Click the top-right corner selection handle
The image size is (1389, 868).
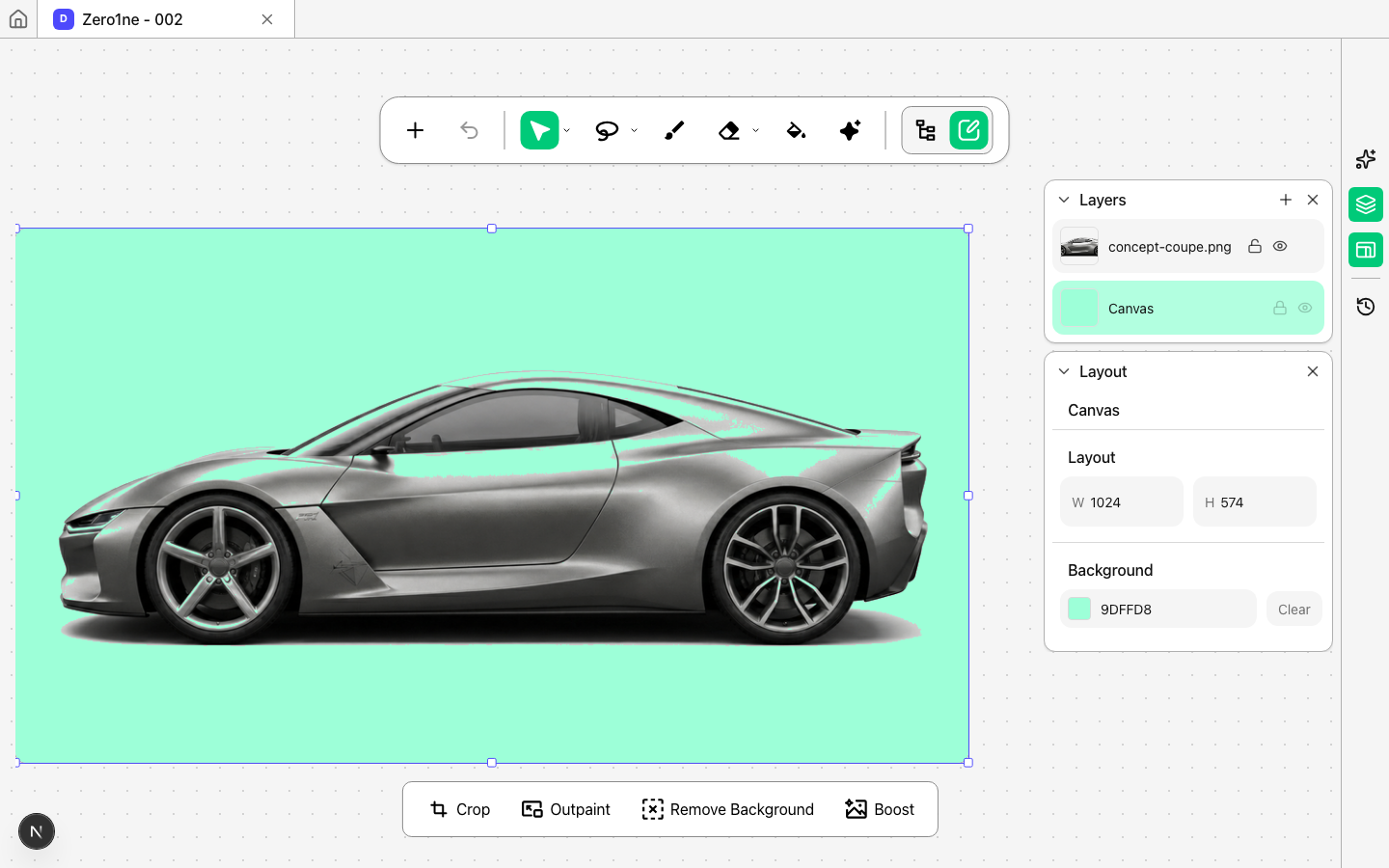968,229
